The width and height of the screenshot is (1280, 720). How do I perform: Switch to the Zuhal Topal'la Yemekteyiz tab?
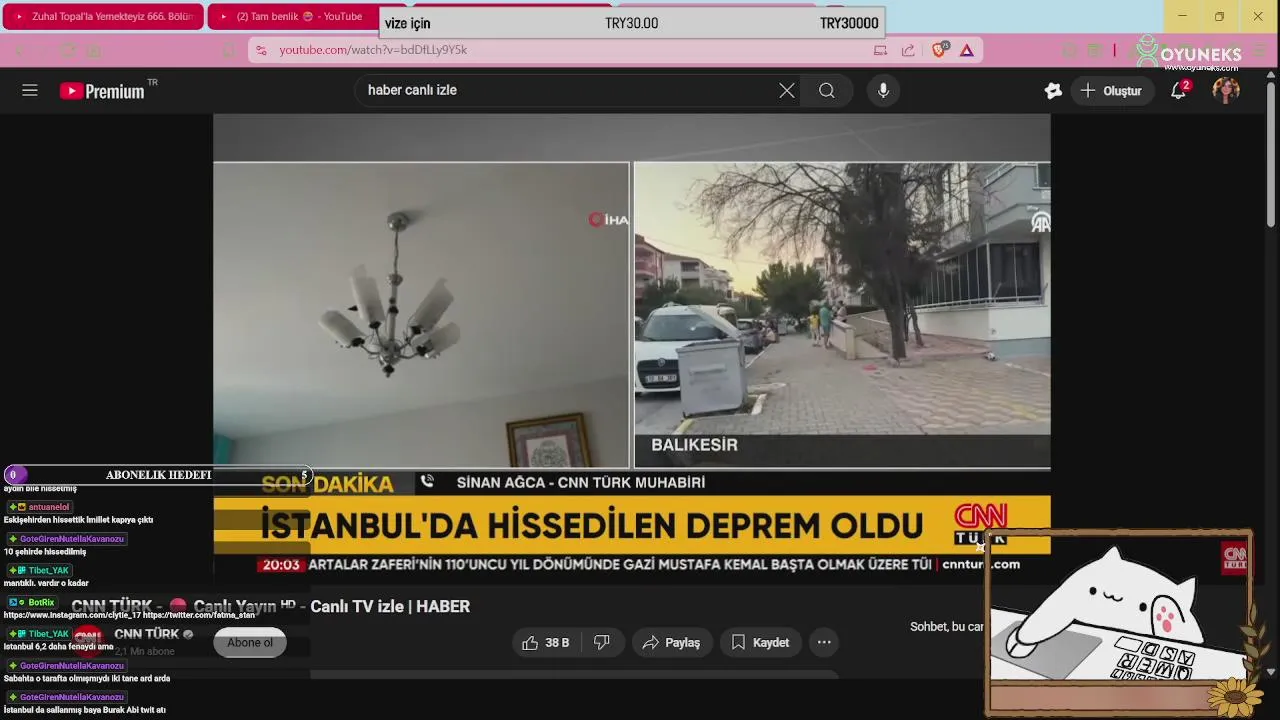click(103, 17)
